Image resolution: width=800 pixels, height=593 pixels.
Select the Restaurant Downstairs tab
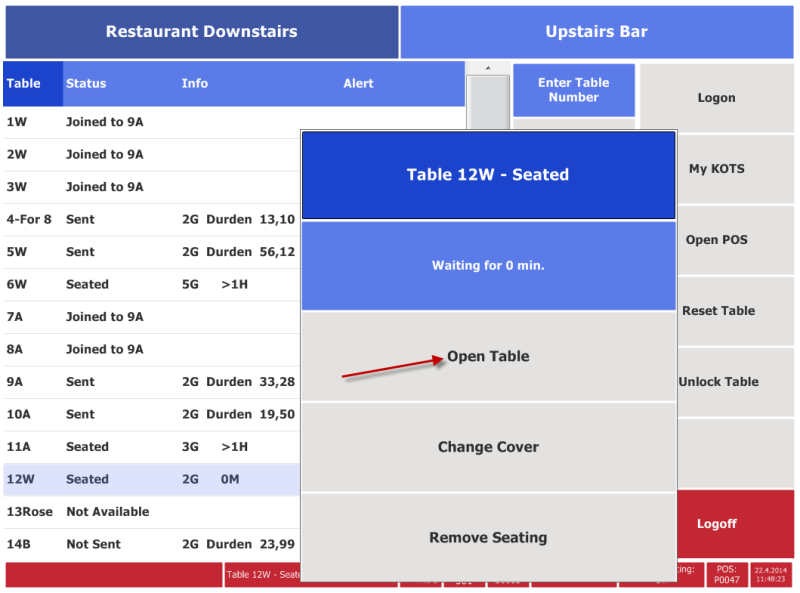(x=202, y=32)
